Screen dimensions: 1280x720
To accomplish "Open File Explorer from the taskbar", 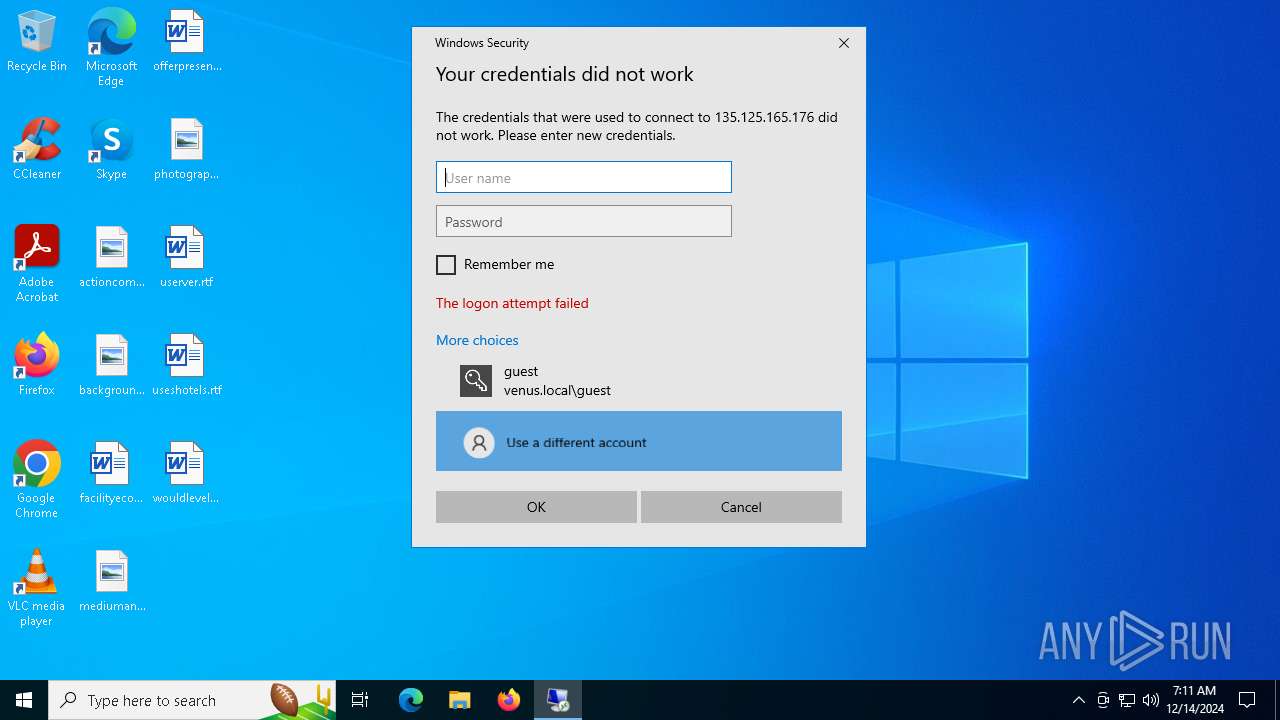I will click(460, 700).
